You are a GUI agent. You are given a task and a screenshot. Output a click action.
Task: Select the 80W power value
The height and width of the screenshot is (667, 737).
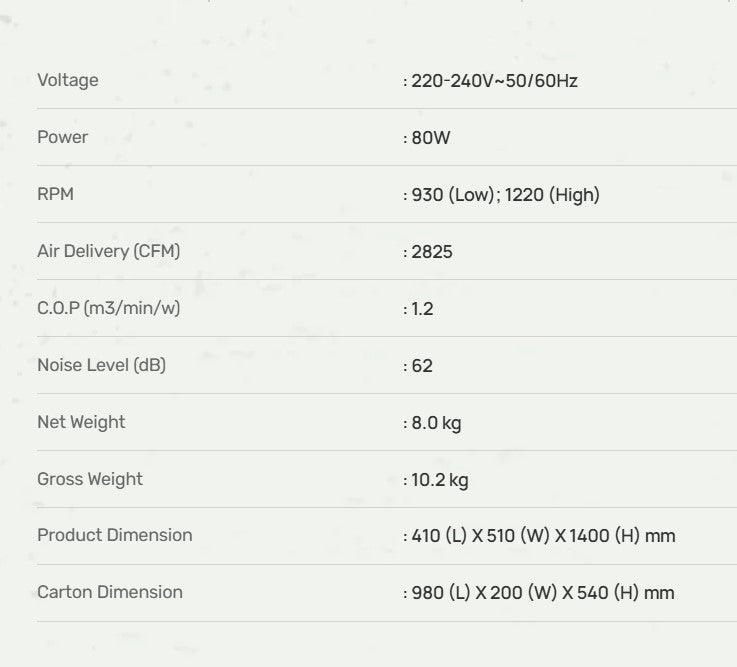431,137
